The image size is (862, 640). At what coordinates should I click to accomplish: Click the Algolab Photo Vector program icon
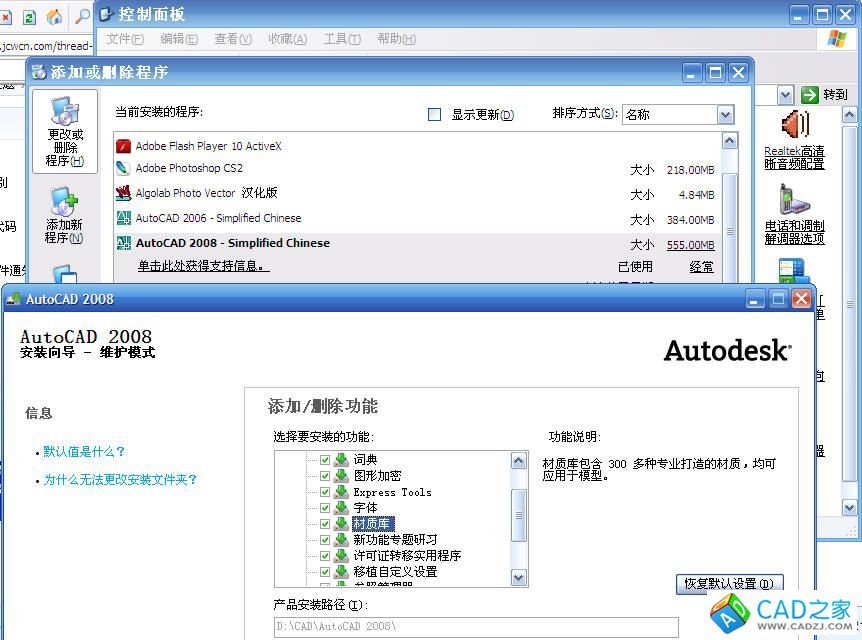[x=124, y=193]
